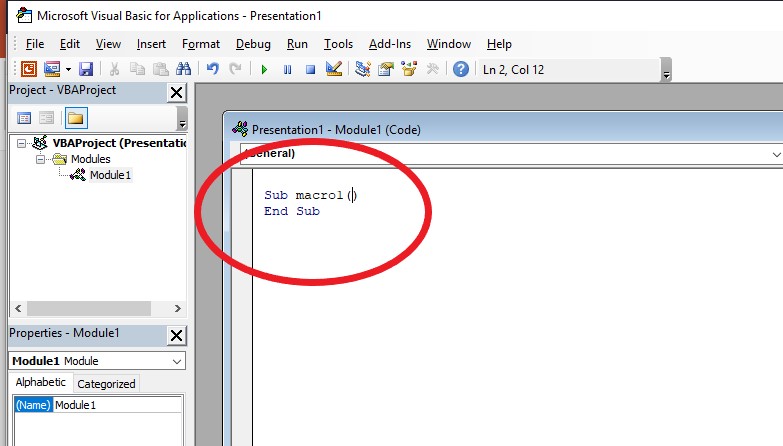
Task: Close the Project - VBAProject panel
Action: (x=176, y=92)
